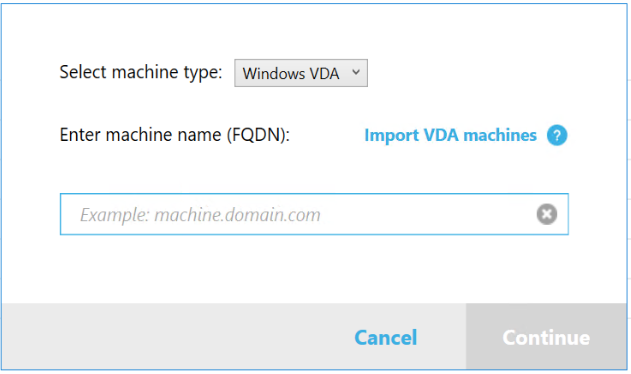Viewport: 631px width, 374px height.
Task: Clear the machine name field with the X icon
Action: pyautogui.click(x=546, y=214)
